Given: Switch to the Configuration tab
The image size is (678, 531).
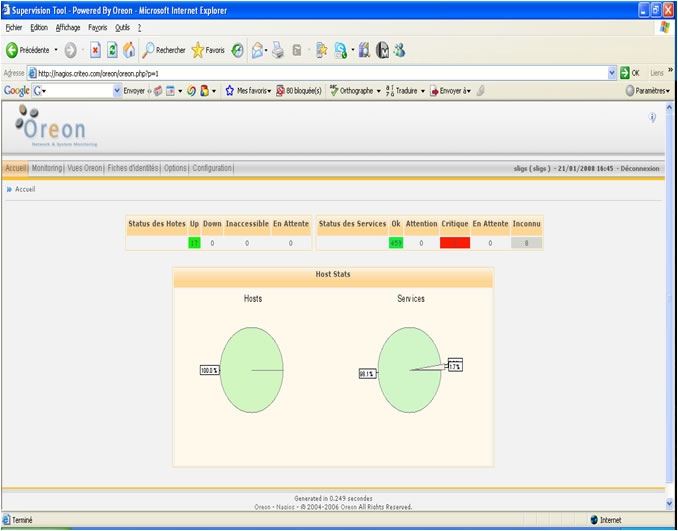Looking at the screenshot, I should [212, 168].
